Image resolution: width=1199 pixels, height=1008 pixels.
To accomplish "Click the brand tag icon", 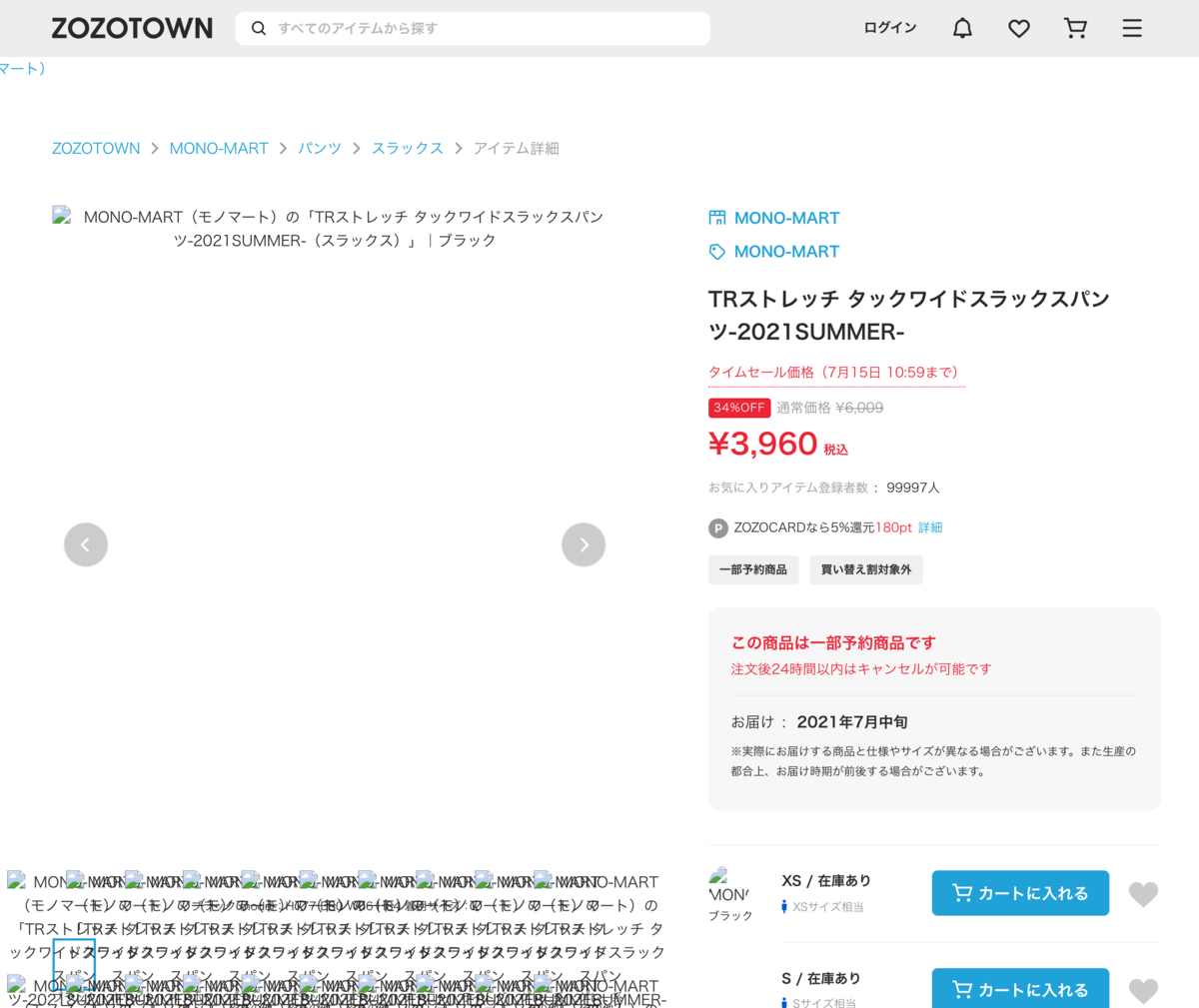I will [x=717, y=252].
